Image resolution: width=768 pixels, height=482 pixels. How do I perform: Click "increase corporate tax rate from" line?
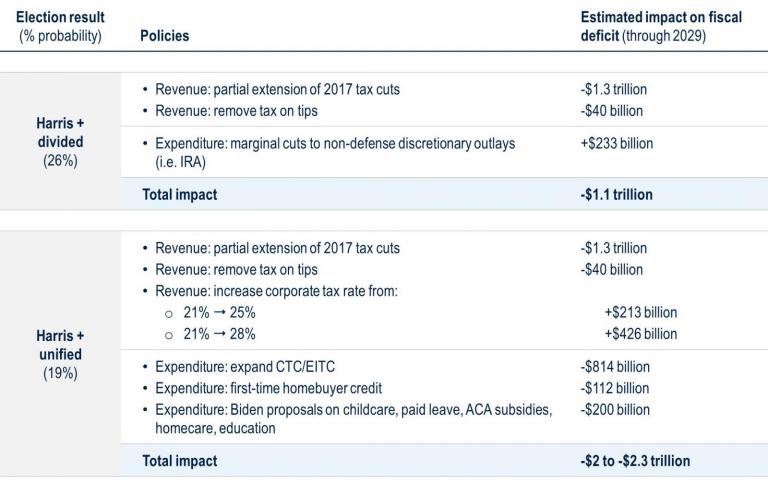pos(276,291)
